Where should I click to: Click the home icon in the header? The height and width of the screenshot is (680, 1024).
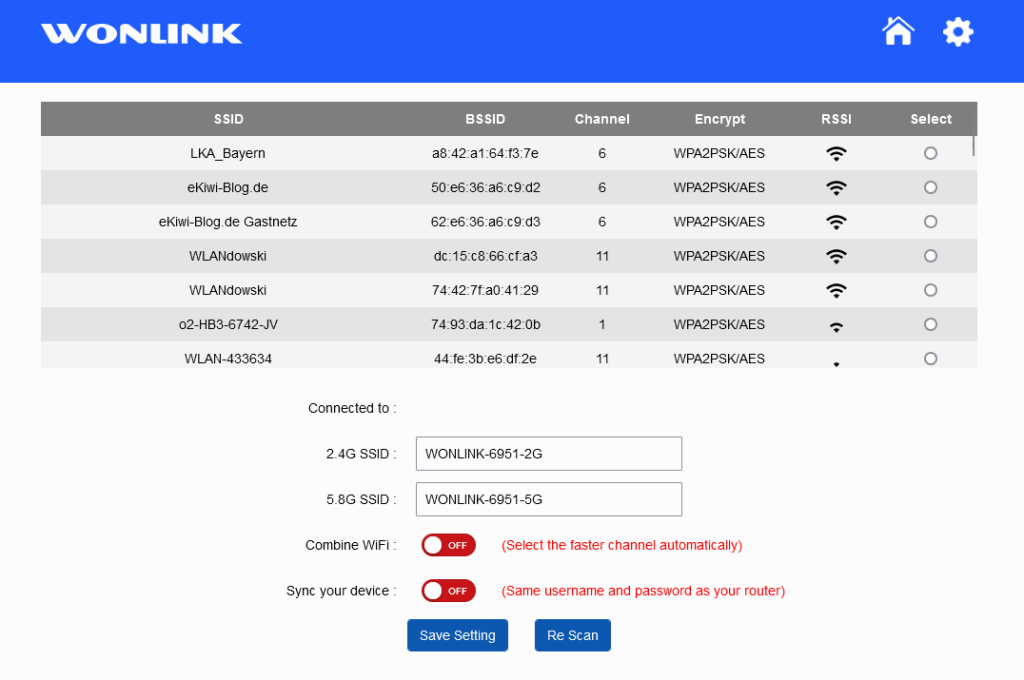897,31
